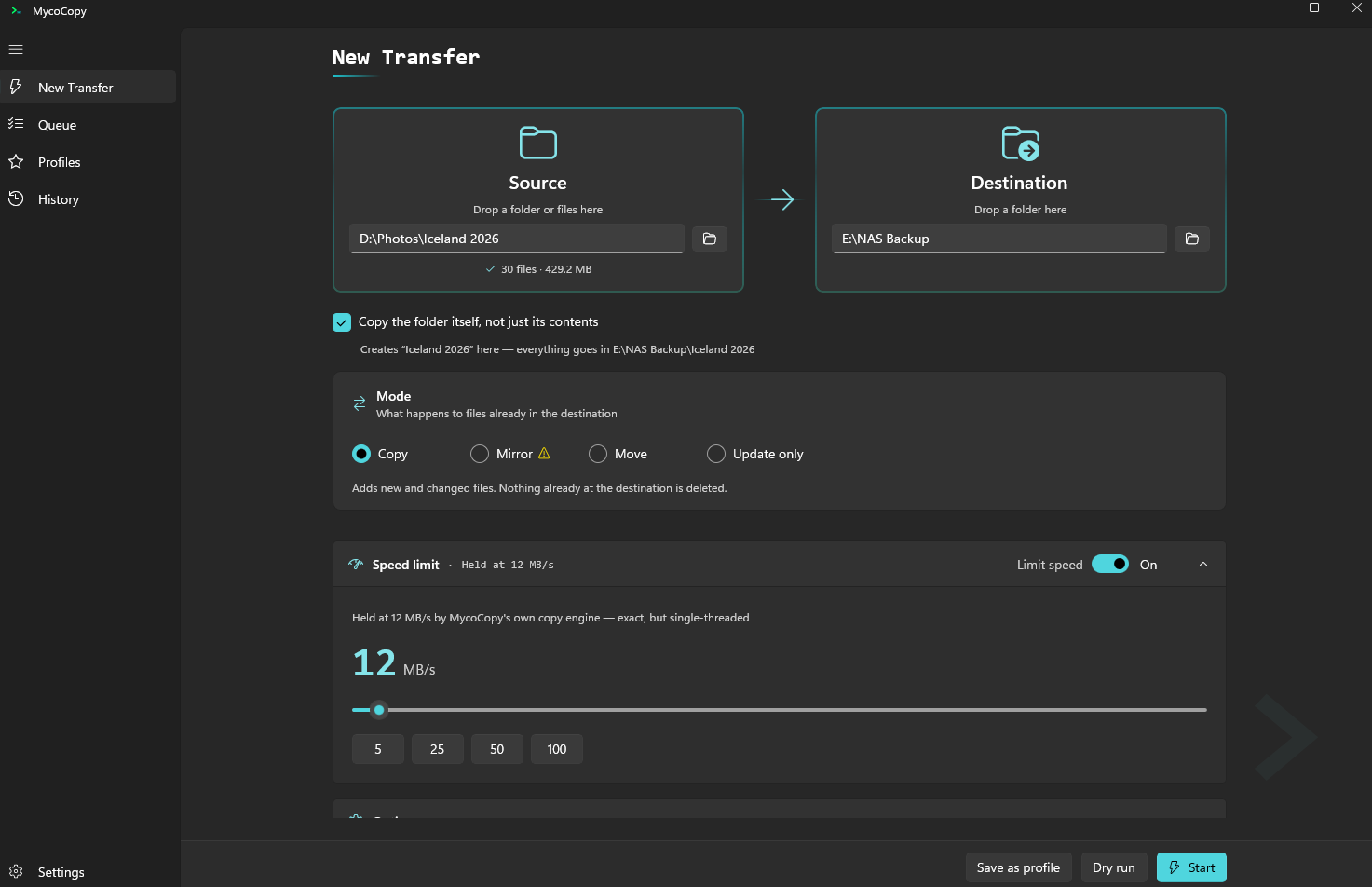This screenshot has width=1372, height=887.
Task: Minimize the MycoCopy window
Action: pos(1271,7)
